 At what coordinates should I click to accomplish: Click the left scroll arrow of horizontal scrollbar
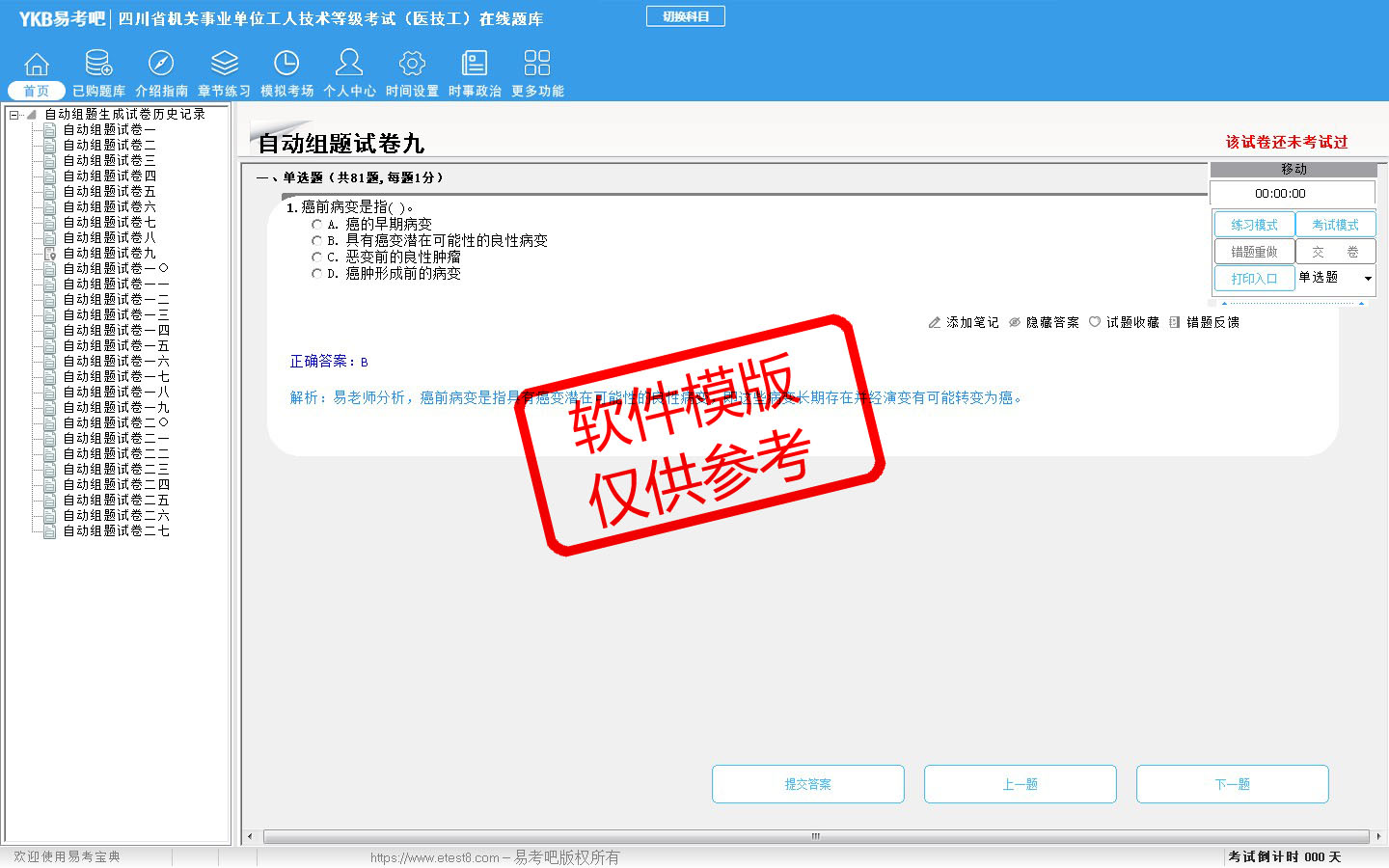tap(251, 836)
